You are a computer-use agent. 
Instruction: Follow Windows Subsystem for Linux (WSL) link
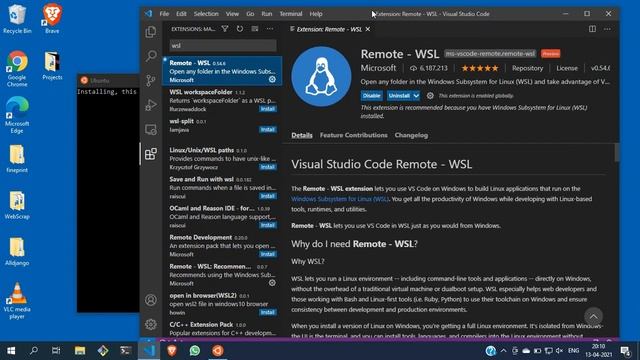click(x=340, y=199)
